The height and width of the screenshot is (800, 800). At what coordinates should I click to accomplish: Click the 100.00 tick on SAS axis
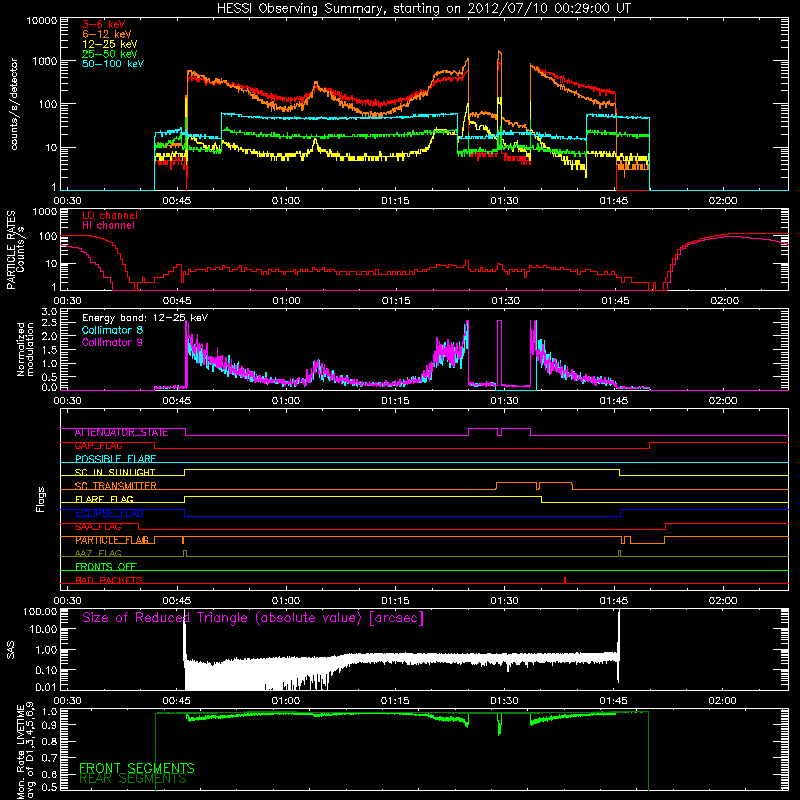click(40, 611)
